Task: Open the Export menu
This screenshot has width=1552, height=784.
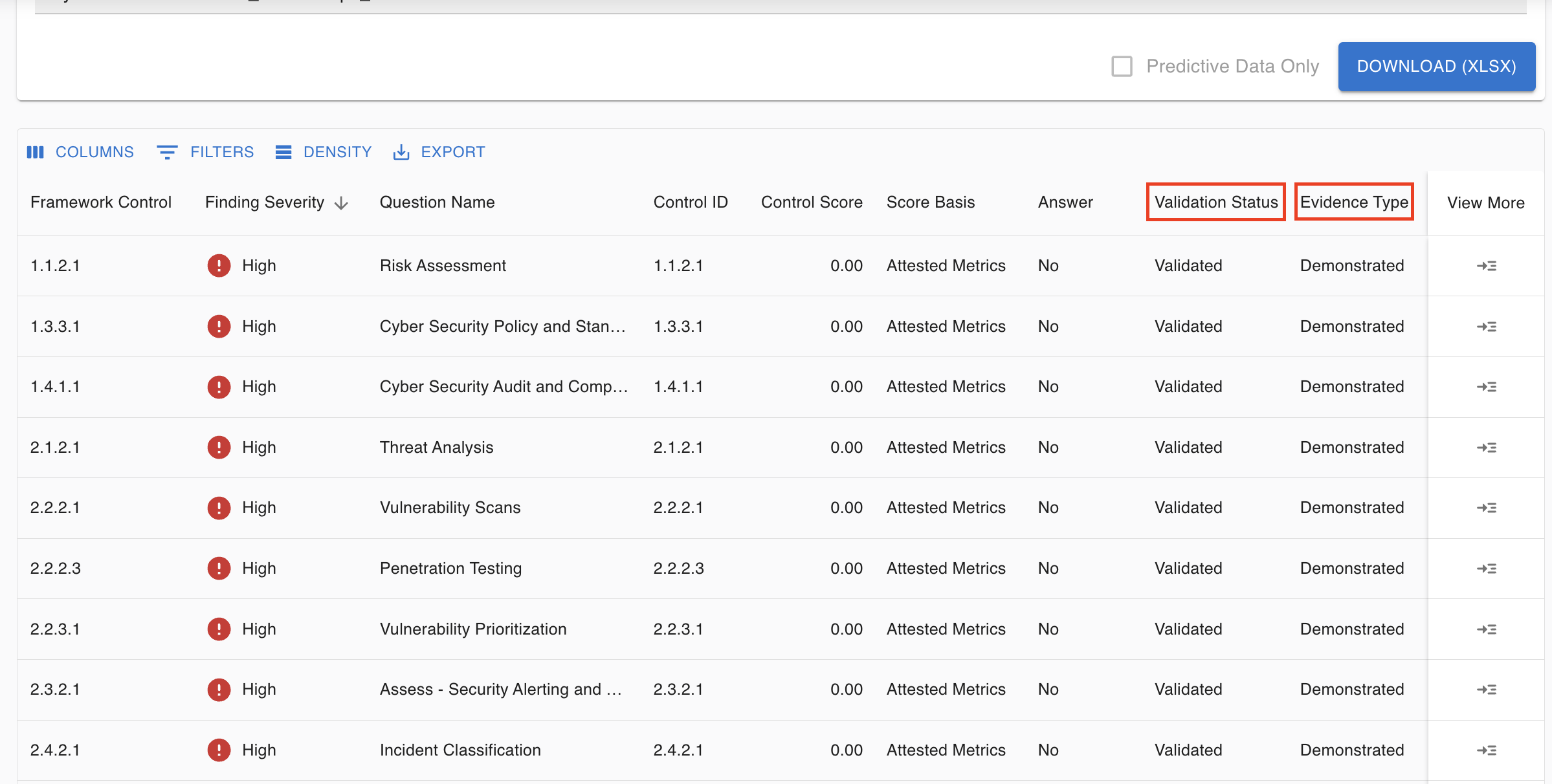Action: point(439,152)
